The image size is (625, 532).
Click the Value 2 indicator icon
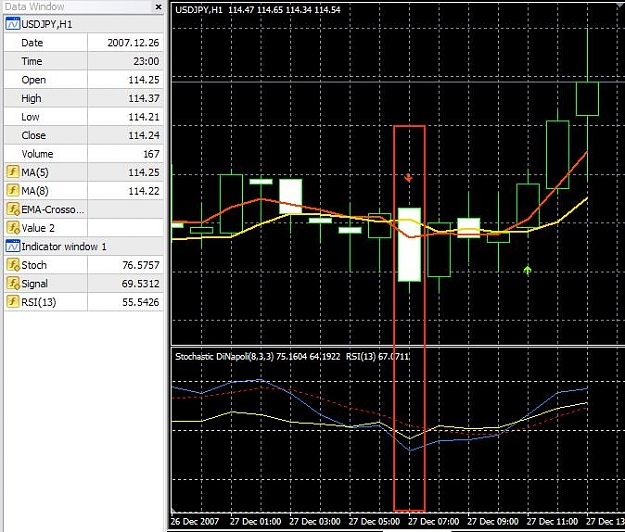tap(13, 228)
